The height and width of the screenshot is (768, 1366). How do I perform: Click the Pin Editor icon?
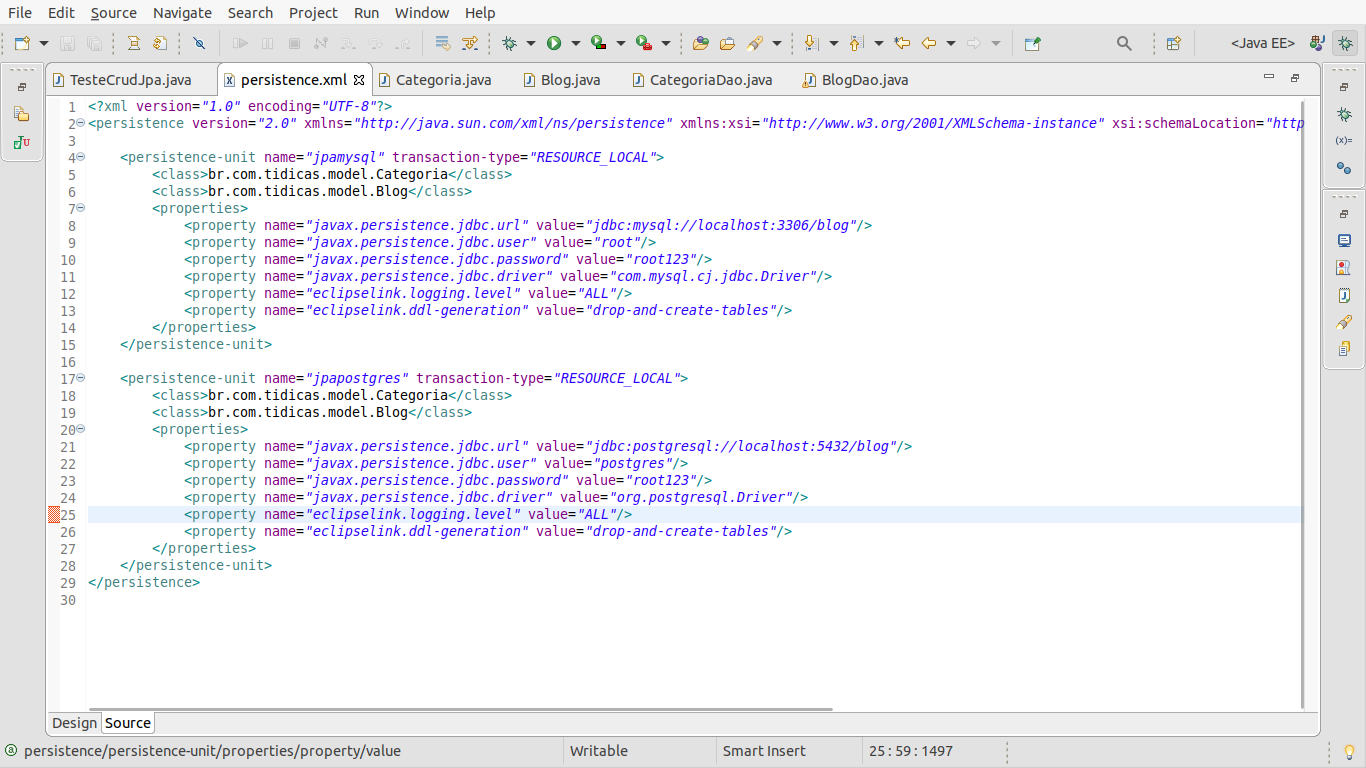pos(1033,43)
